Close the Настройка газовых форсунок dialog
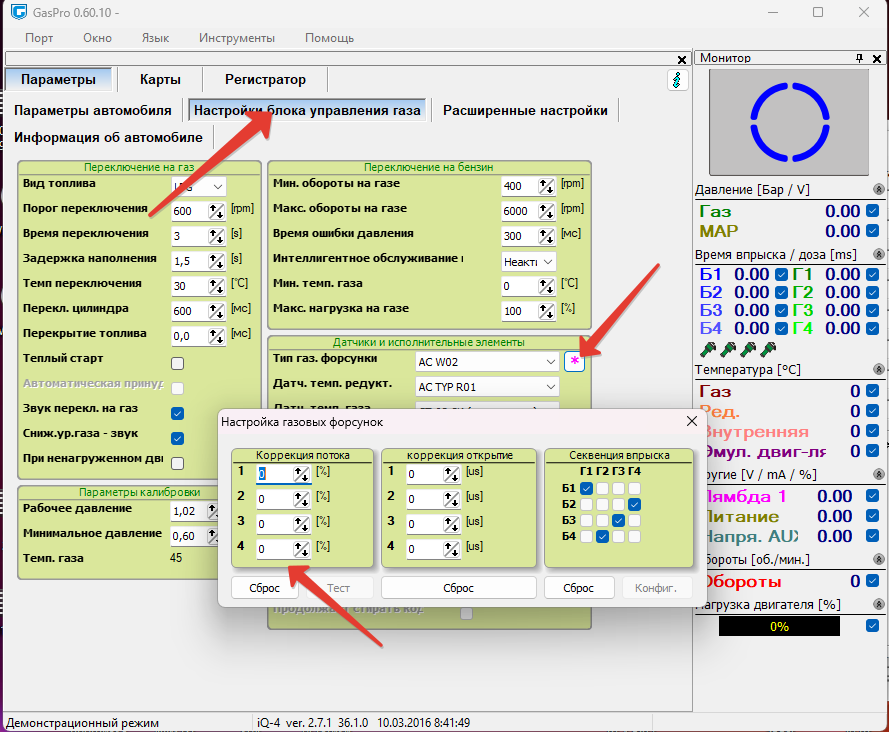The image size is (889, 732). (692, 421)
